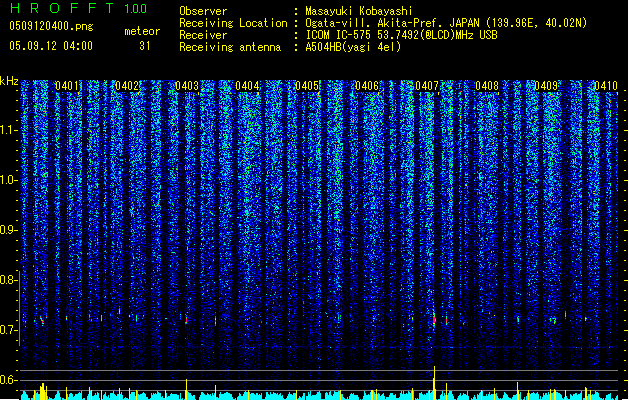Click the Receiving antenna label
Viewport: 629px width, 400px height.
(x=230, y=47)
